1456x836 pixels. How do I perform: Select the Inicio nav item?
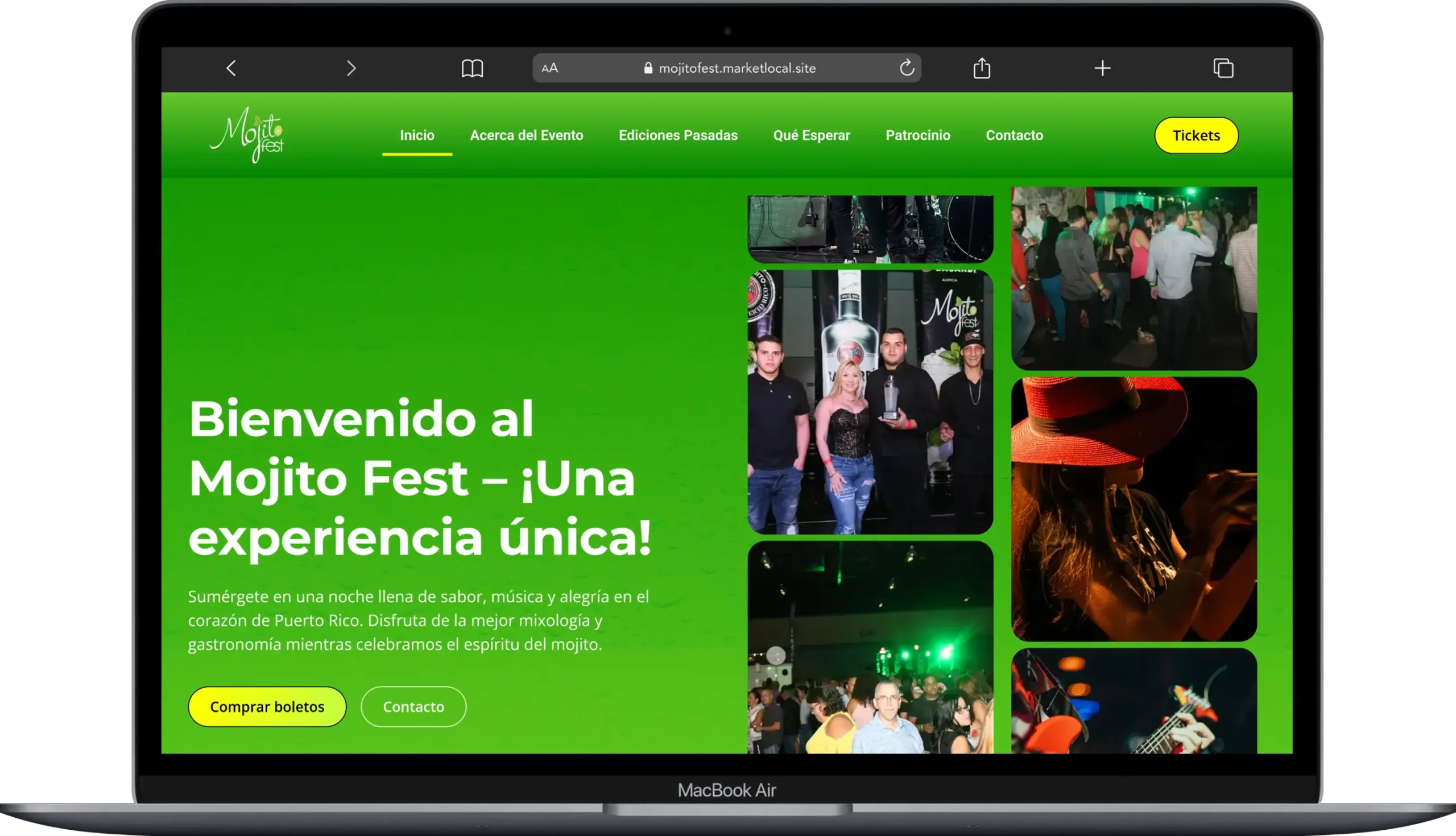point(417,135)
